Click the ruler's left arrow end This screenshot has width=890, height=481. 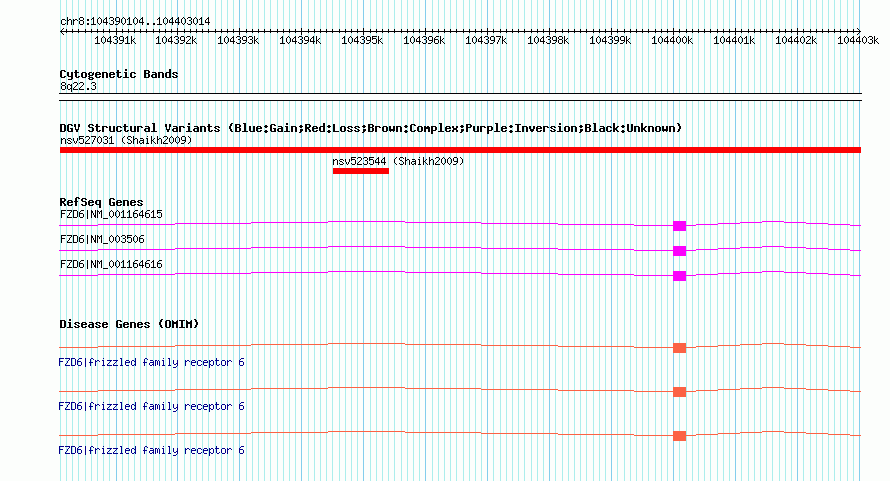coord(62,31)
